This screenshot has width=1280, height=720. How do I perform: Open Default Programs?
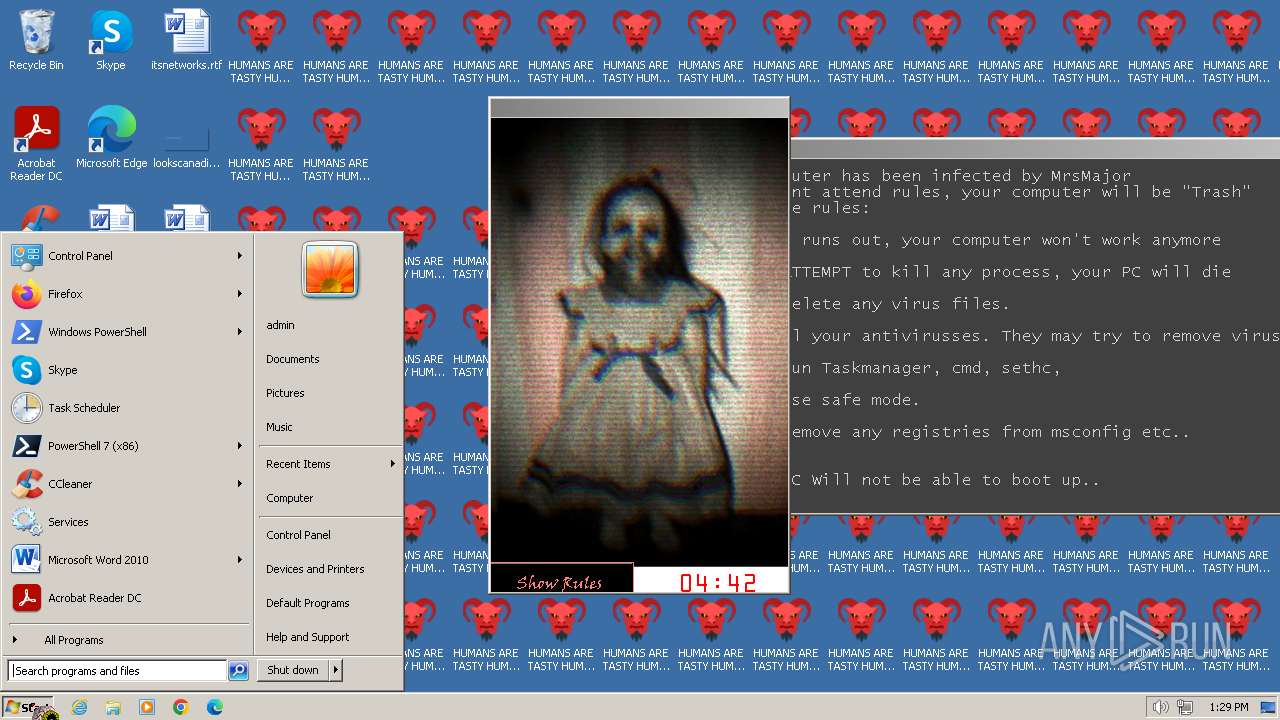click(307, 603)
